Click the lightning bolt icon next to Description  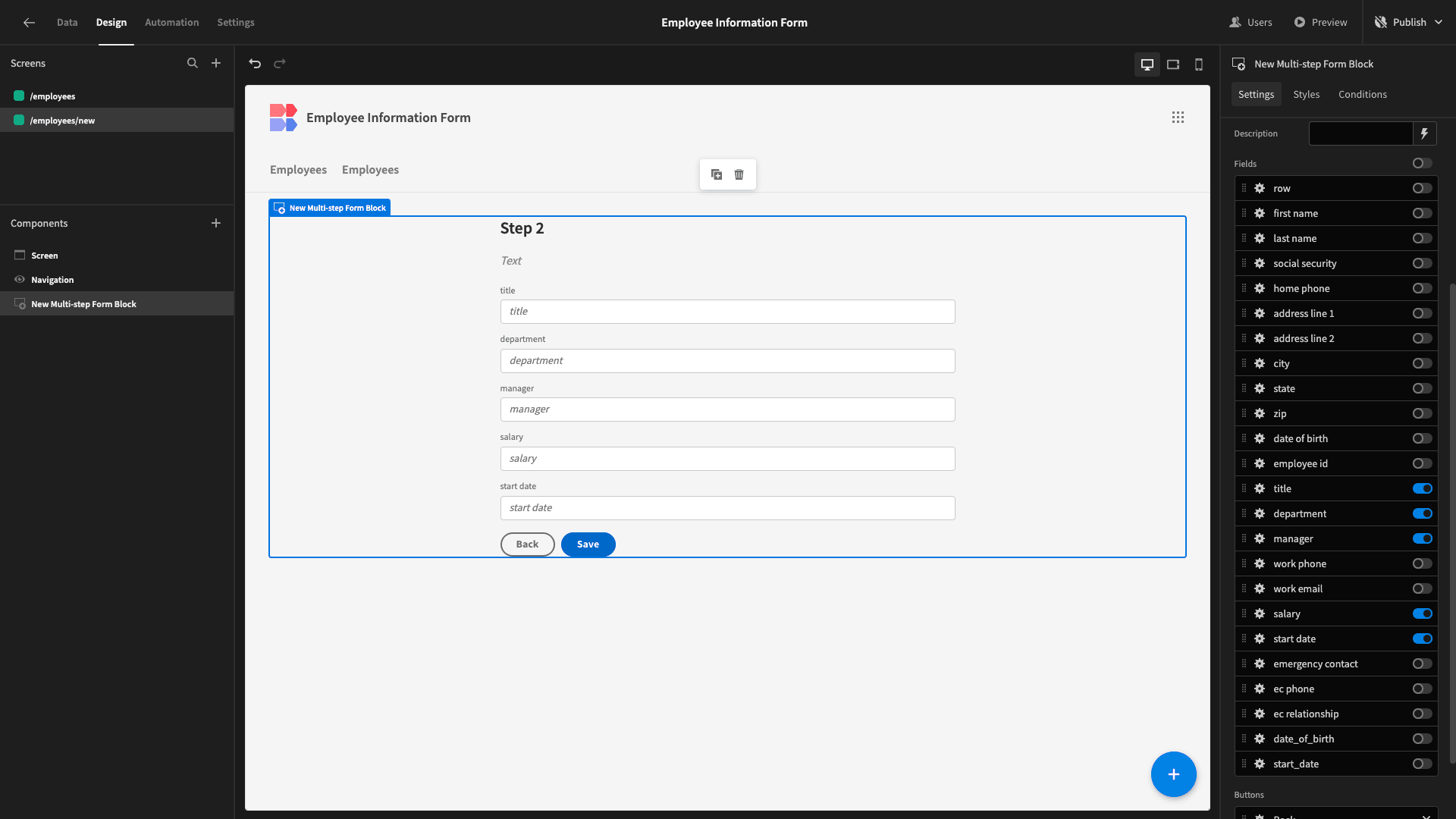(1425, 133)
